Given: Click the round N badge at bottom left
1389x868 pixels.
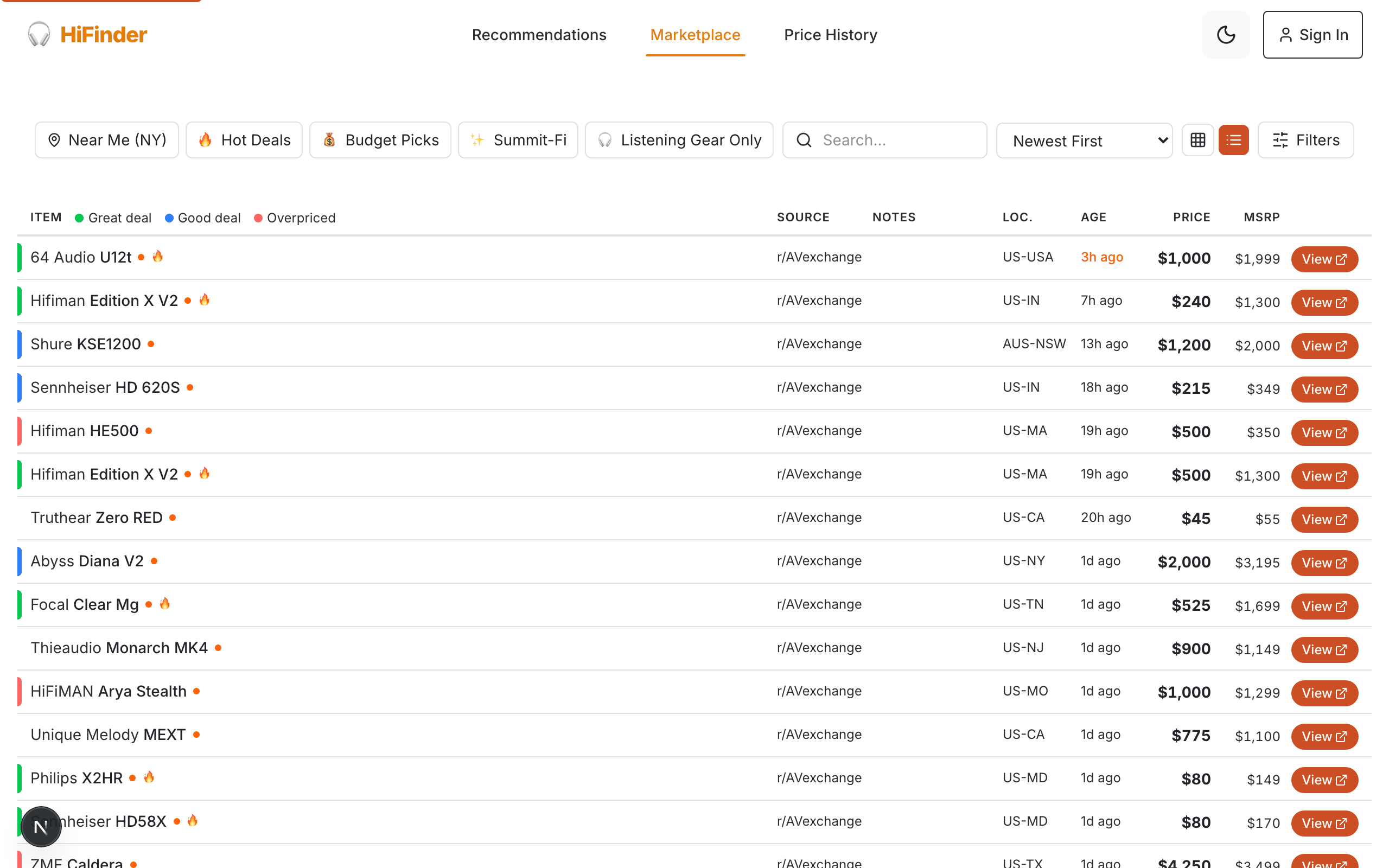Looking at the screenshot, I should (x=41, y=826).
